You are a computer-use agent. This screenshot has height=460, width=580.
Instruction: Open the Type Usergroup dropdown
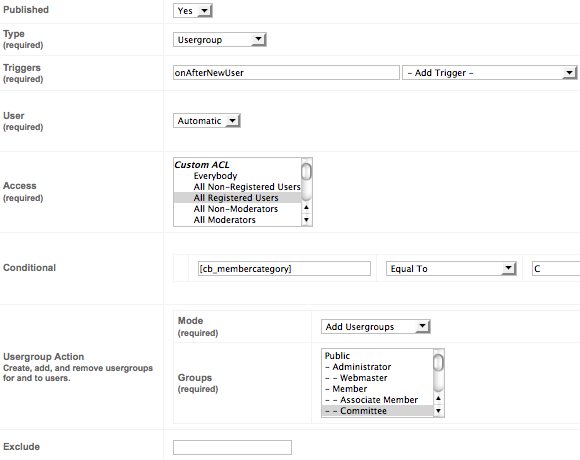[220, 40]
